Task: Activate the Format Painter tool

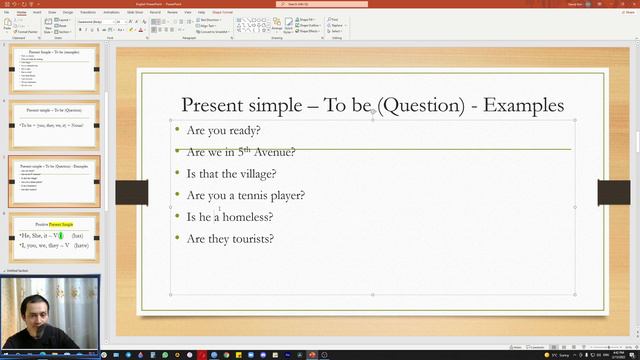Action: coord(26,32)
